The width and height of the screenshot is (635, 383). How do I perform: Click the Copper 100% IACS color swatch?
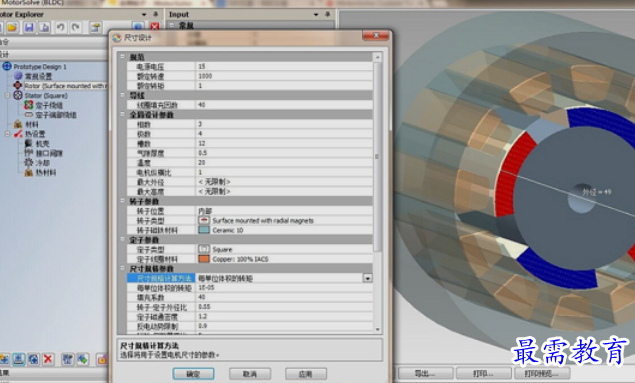tap(204, 259)
